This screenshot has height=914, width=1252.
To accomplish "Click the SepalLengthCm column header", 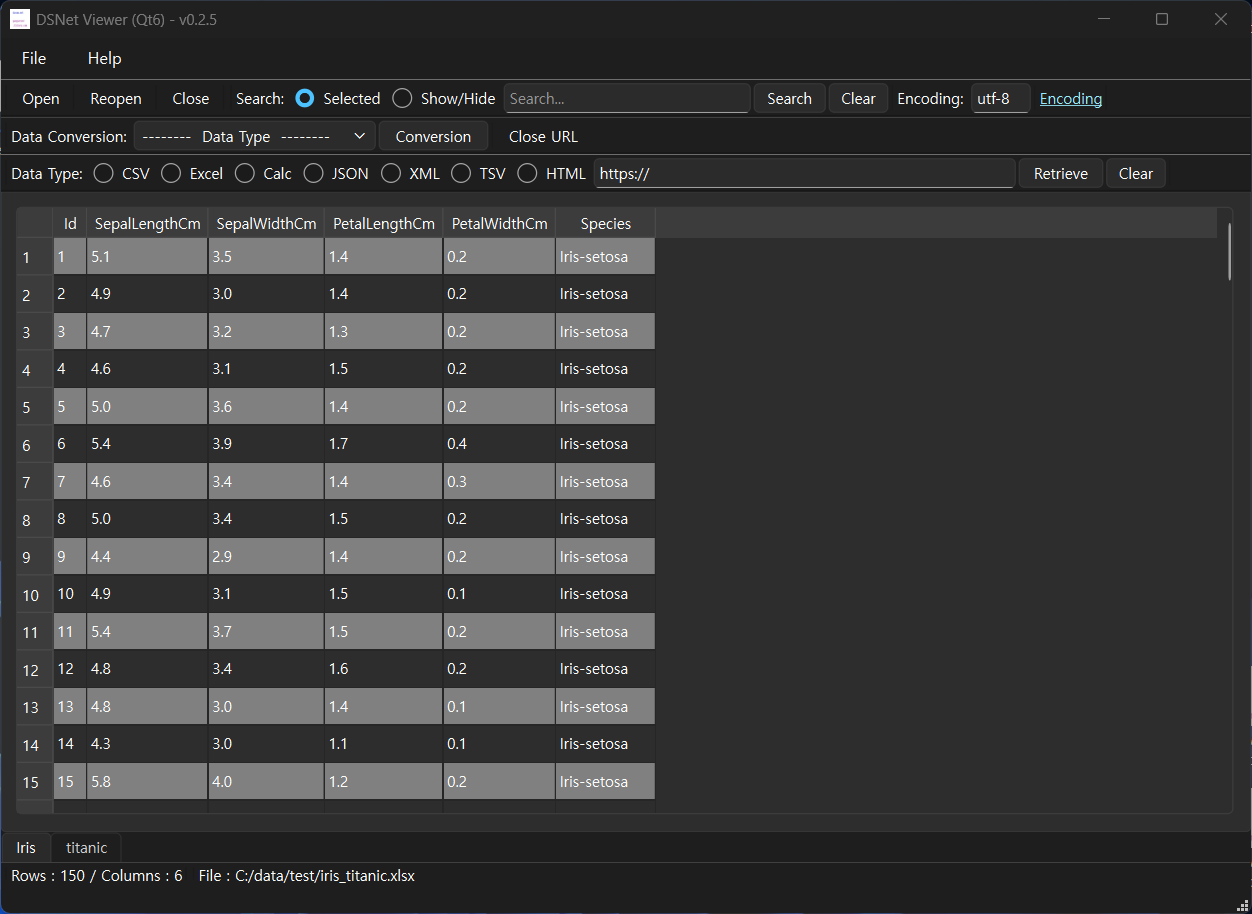I will [147, 223].
